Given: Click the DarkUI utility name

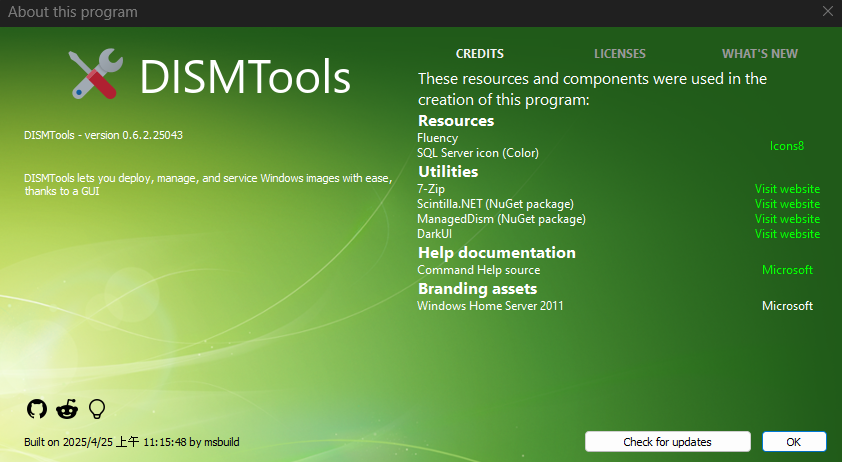Looking at the screenshot, I should click(x=434, y=234).
